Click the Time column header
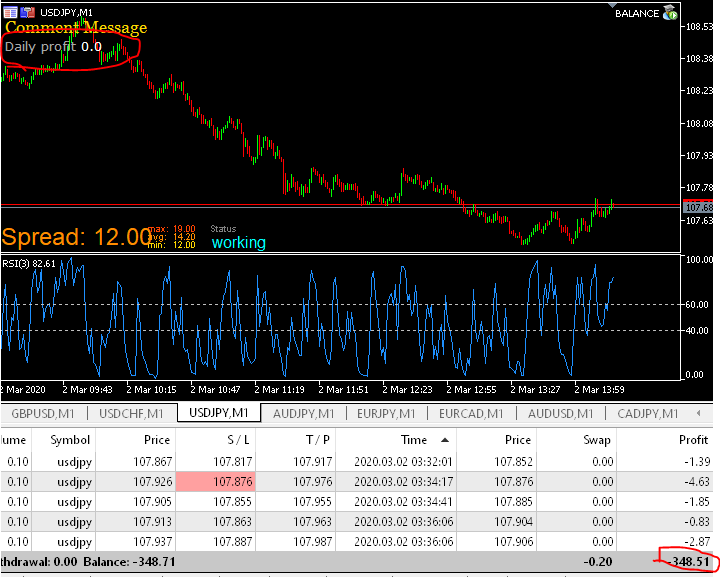The width and height of the screenshot is (720, 577). (x=396, y=440)
